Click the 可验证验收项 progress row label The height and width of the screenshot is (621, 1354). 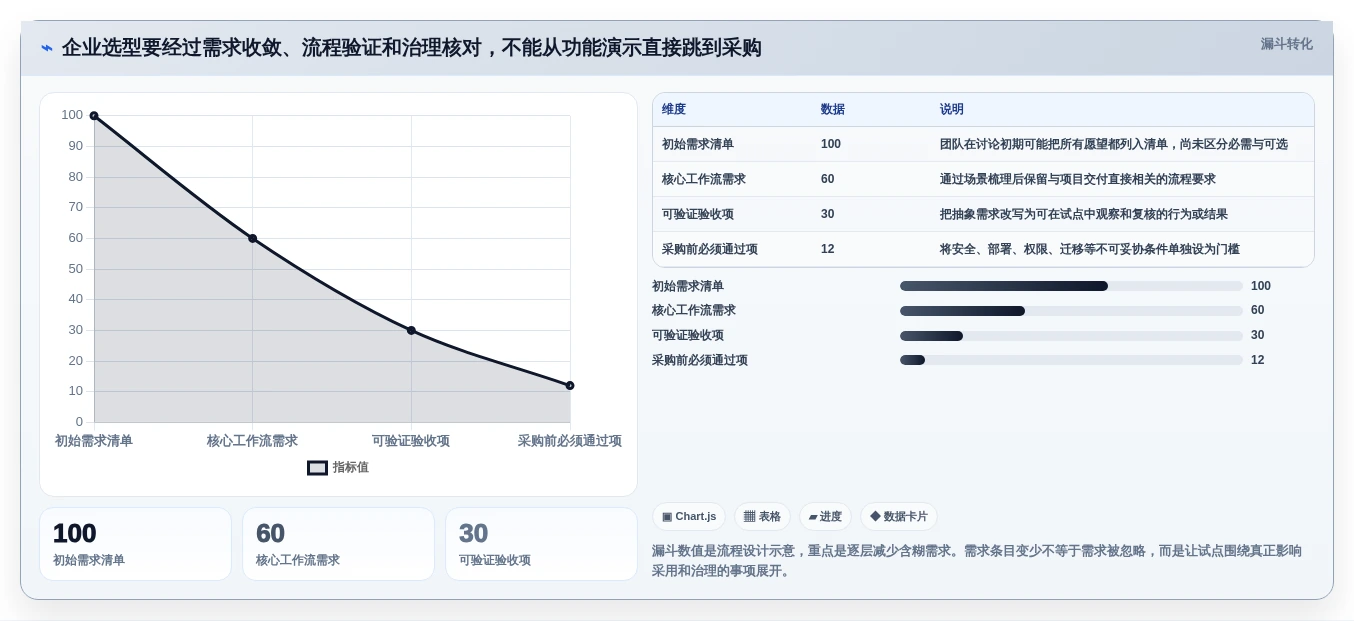click(688, 336)
